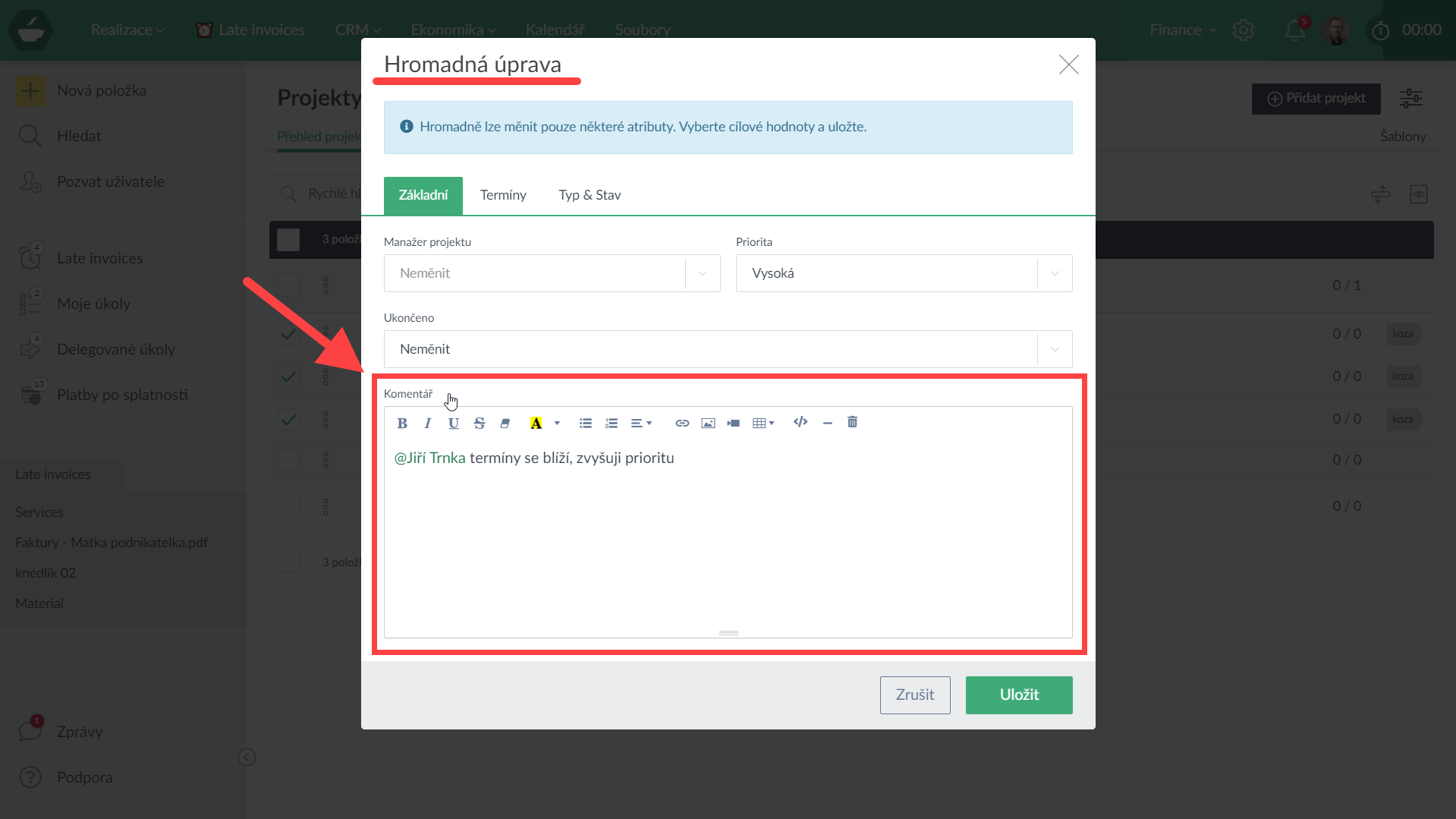
Task: Apply italic formatting in comment toolbar
Action: [428, 423]
